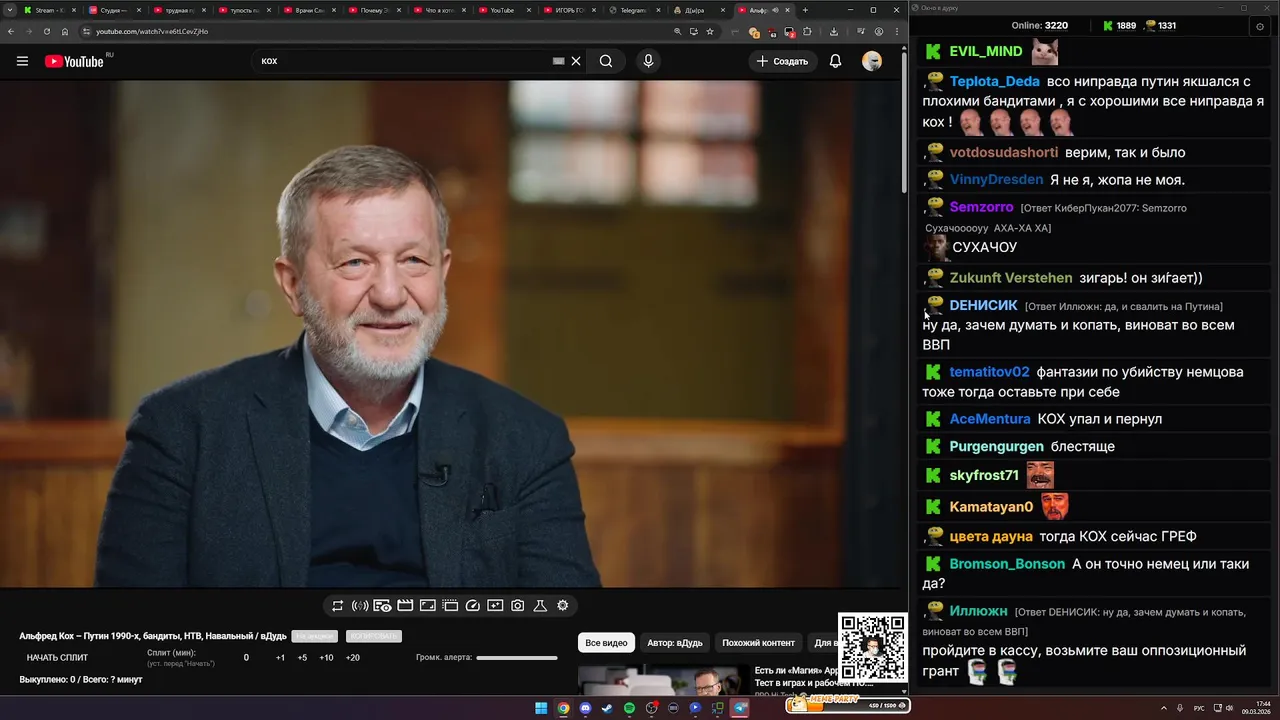This screenshot has height=720, width=1280.
Task: Switch to the 'Stream' browser tab
Action: (x=49, y=10)
